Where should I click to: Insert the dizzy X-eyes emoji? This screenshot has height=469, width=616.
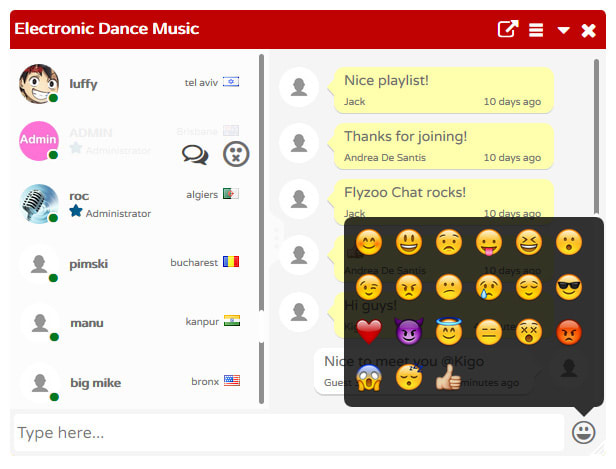[529, 332]
